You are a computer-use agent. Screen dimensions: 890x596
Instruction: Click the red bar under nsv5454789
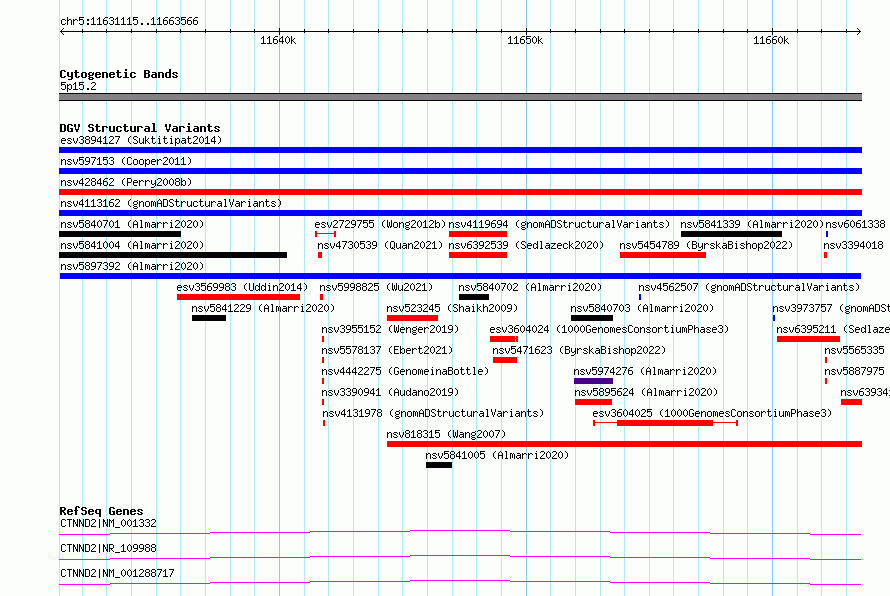click(663, 255)
